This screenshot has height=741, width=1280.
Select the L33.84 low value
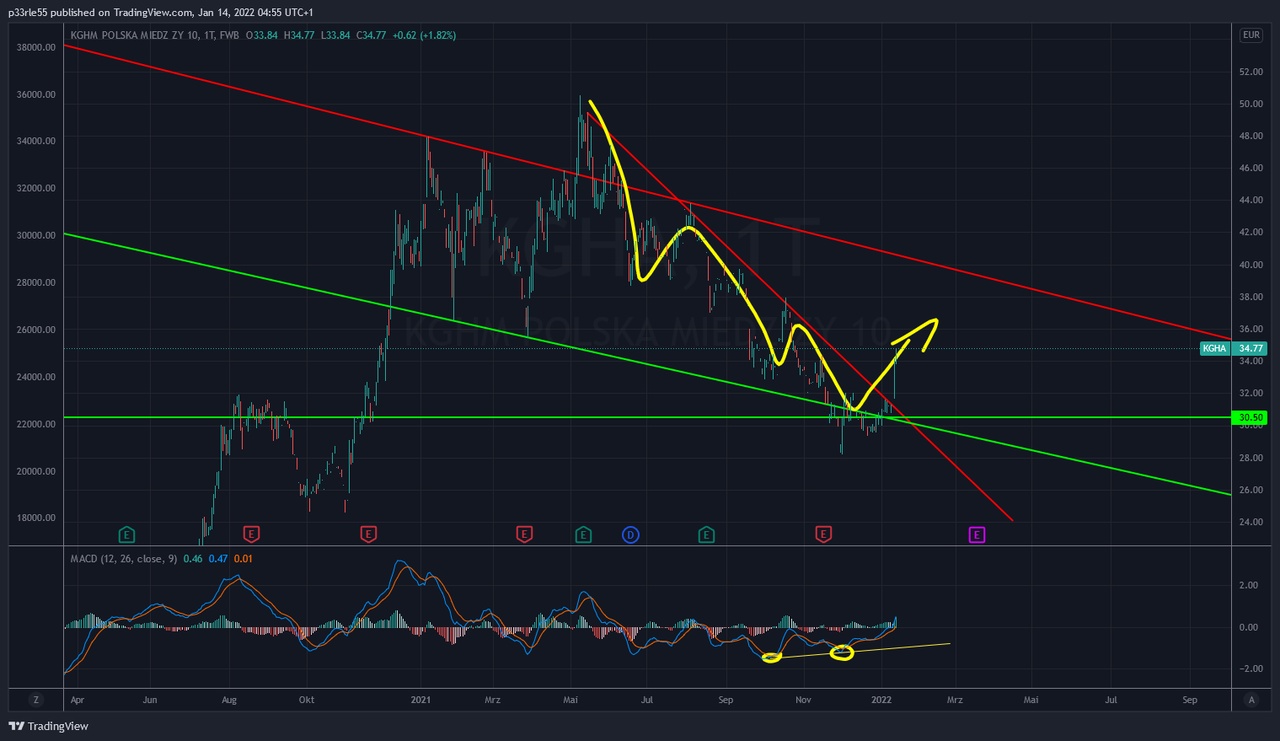coord(335,35)
